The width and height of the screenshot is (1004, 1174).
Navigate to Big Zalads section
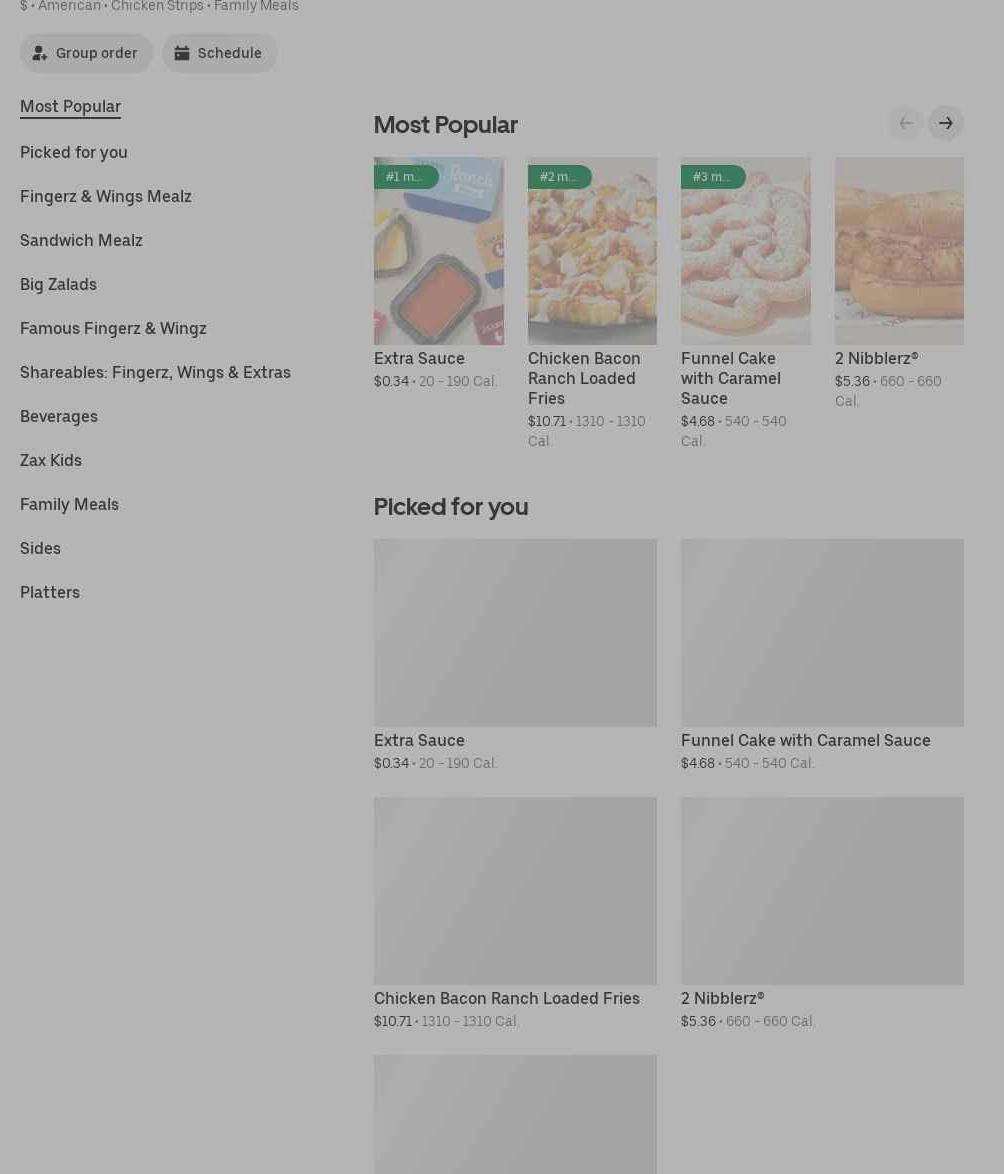pyautogui.click(x=58, y=284)
